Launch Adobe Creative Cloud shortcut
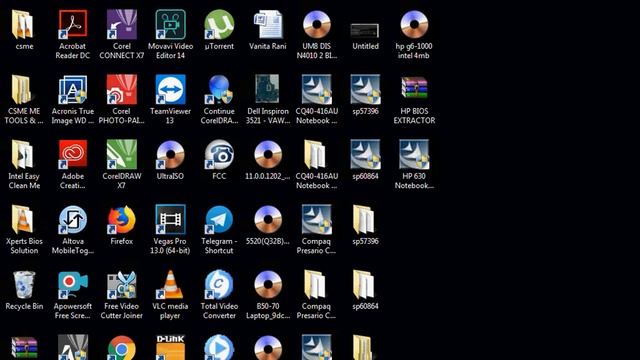 [73, 154]
